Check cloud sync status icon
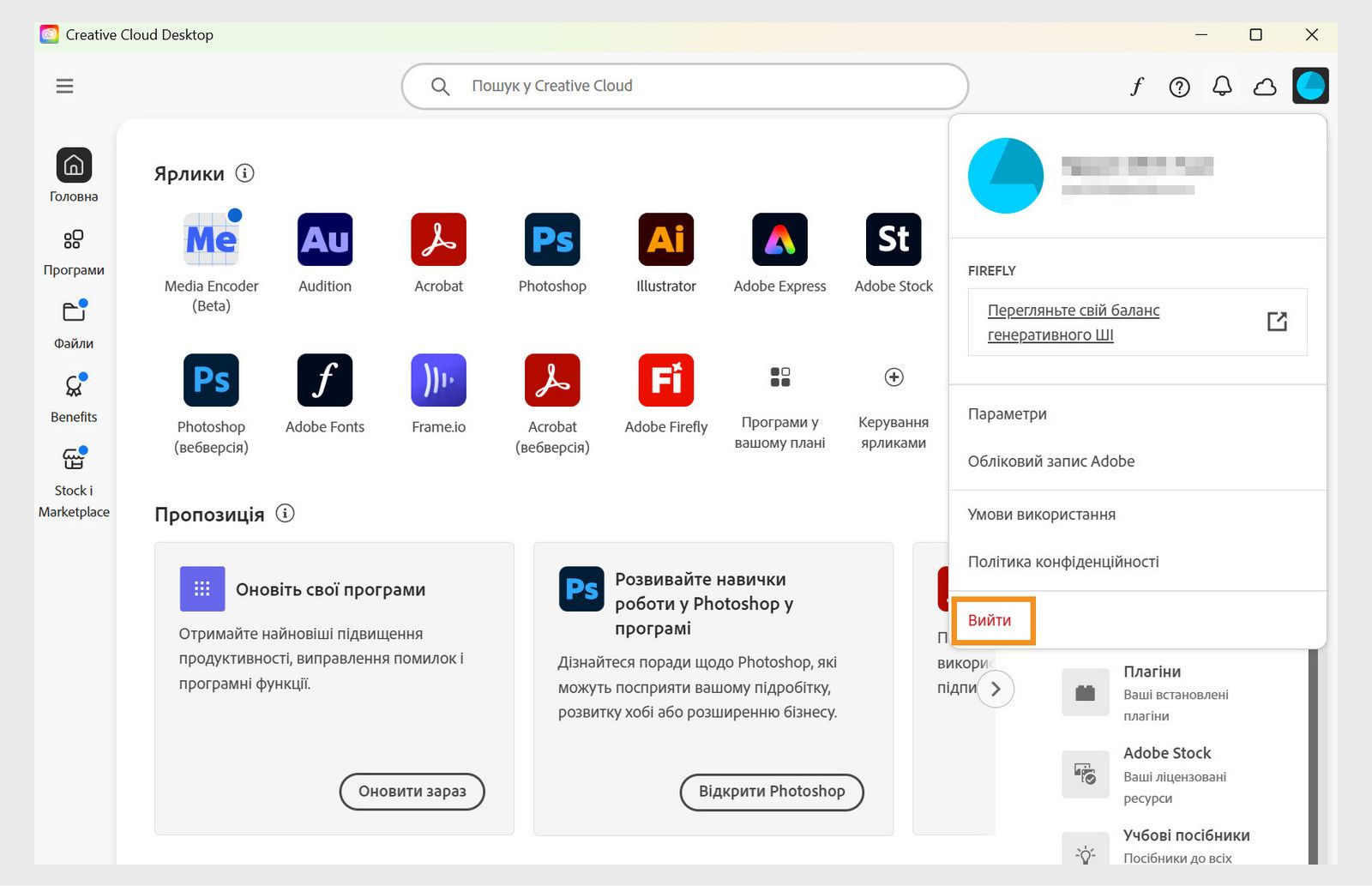 click(1265, 87)
